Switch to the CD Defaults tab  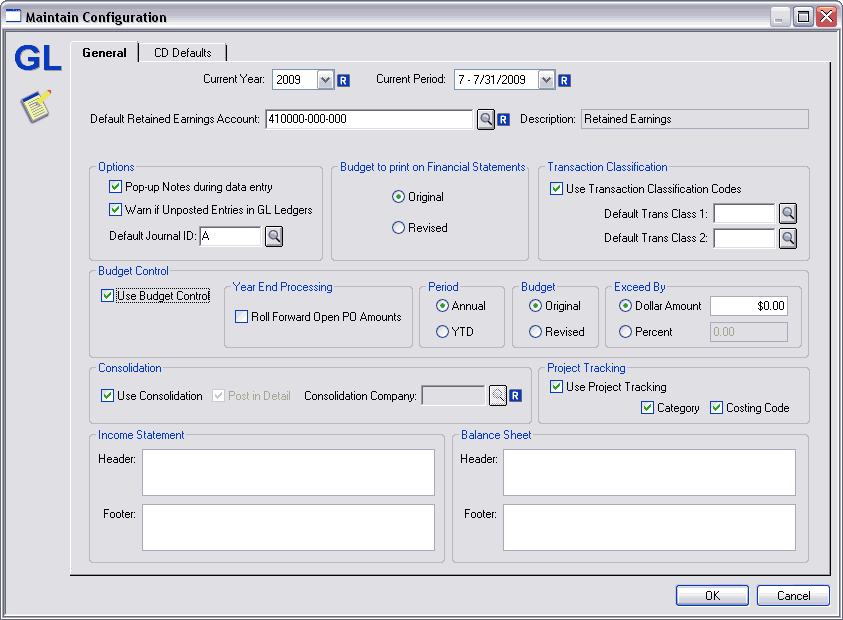[183, 53]
